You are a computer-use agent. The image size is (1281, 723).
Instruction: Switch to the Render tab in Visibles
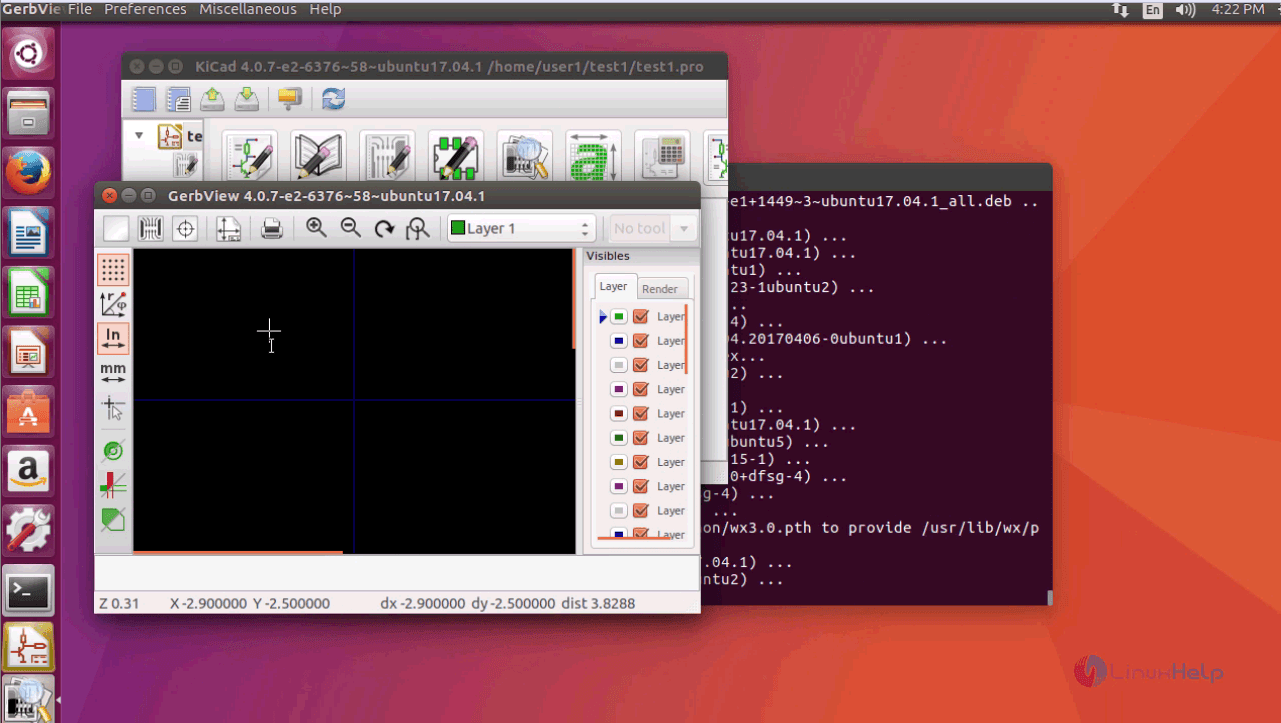tap(660, 289)
